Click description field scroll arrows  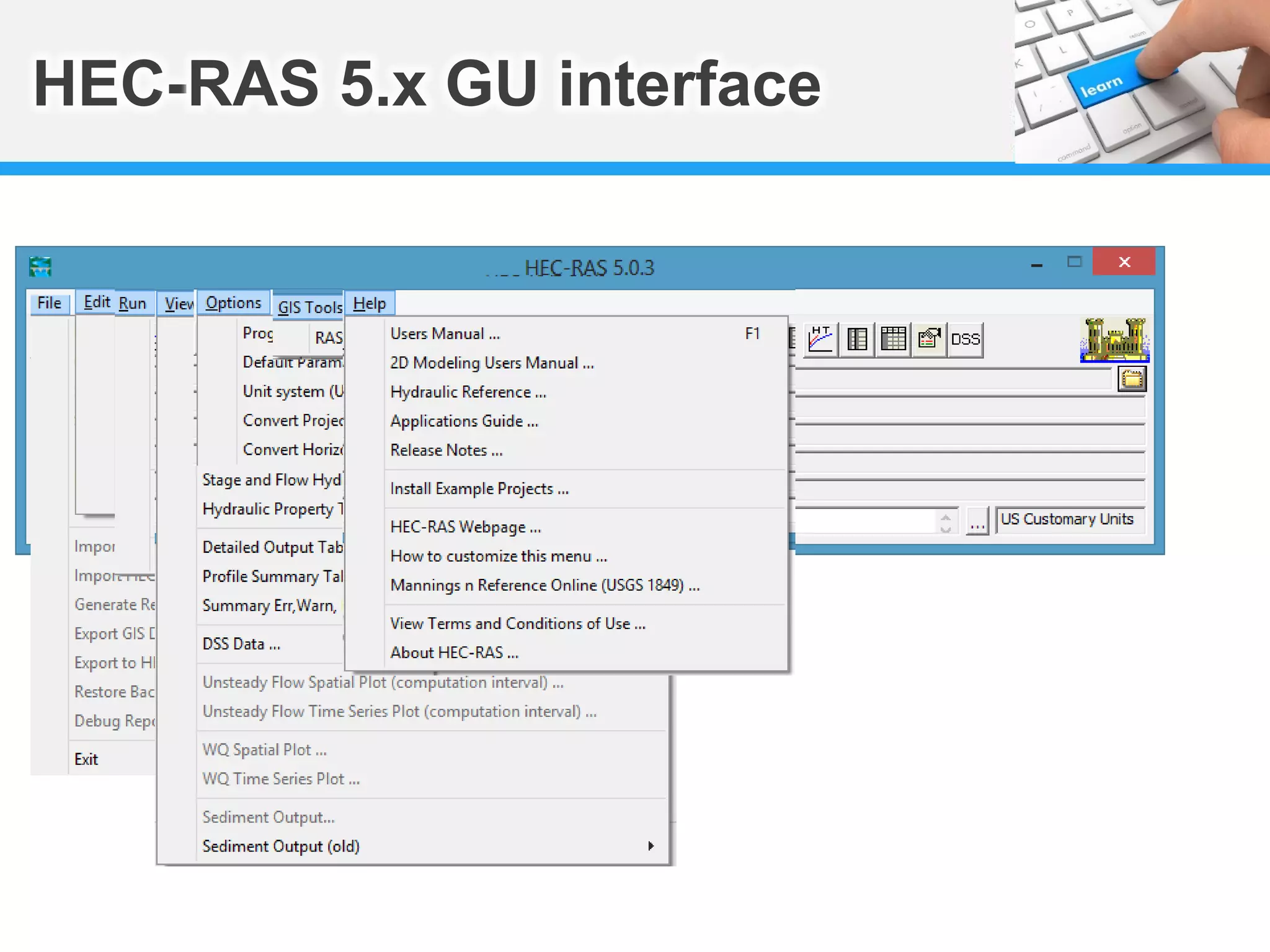[x=945, y=522]
